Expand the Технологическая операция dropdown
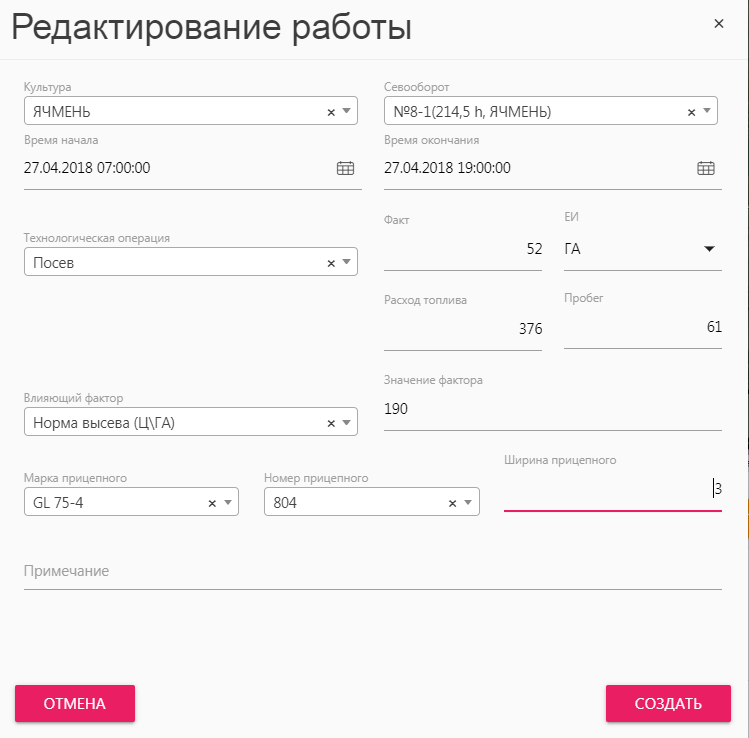 click(x=347, y=262)
